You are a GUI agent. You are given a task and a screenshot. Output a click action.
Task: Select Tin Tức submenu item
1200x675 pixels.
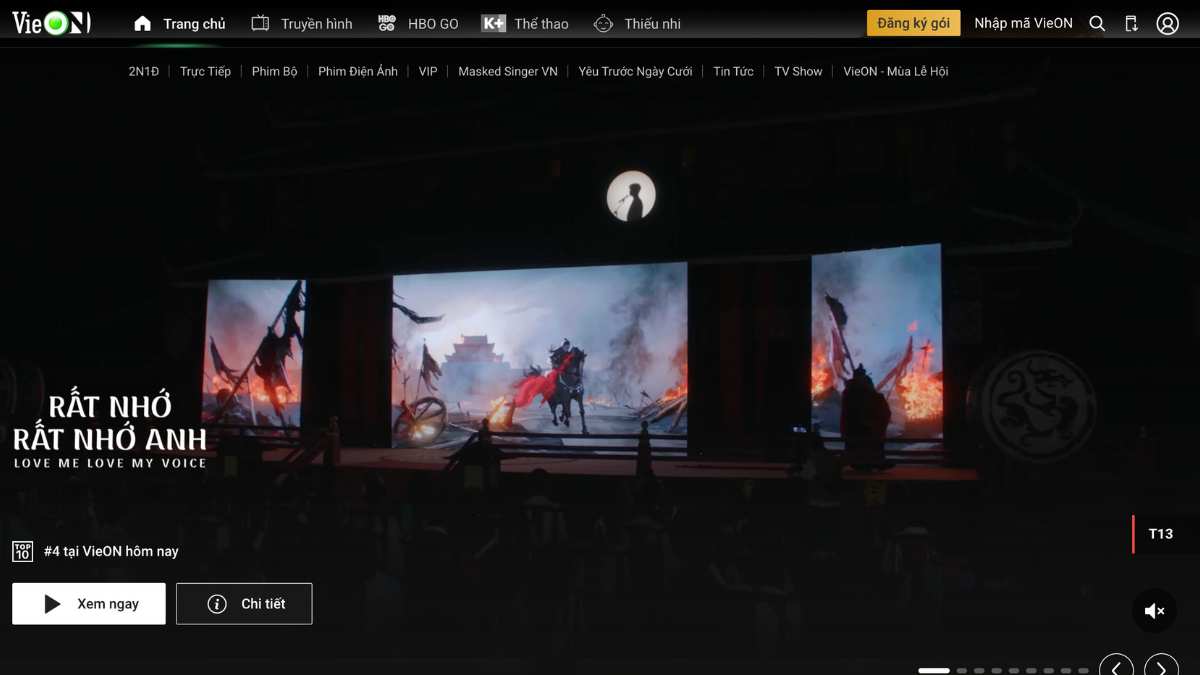coord(733,71)
